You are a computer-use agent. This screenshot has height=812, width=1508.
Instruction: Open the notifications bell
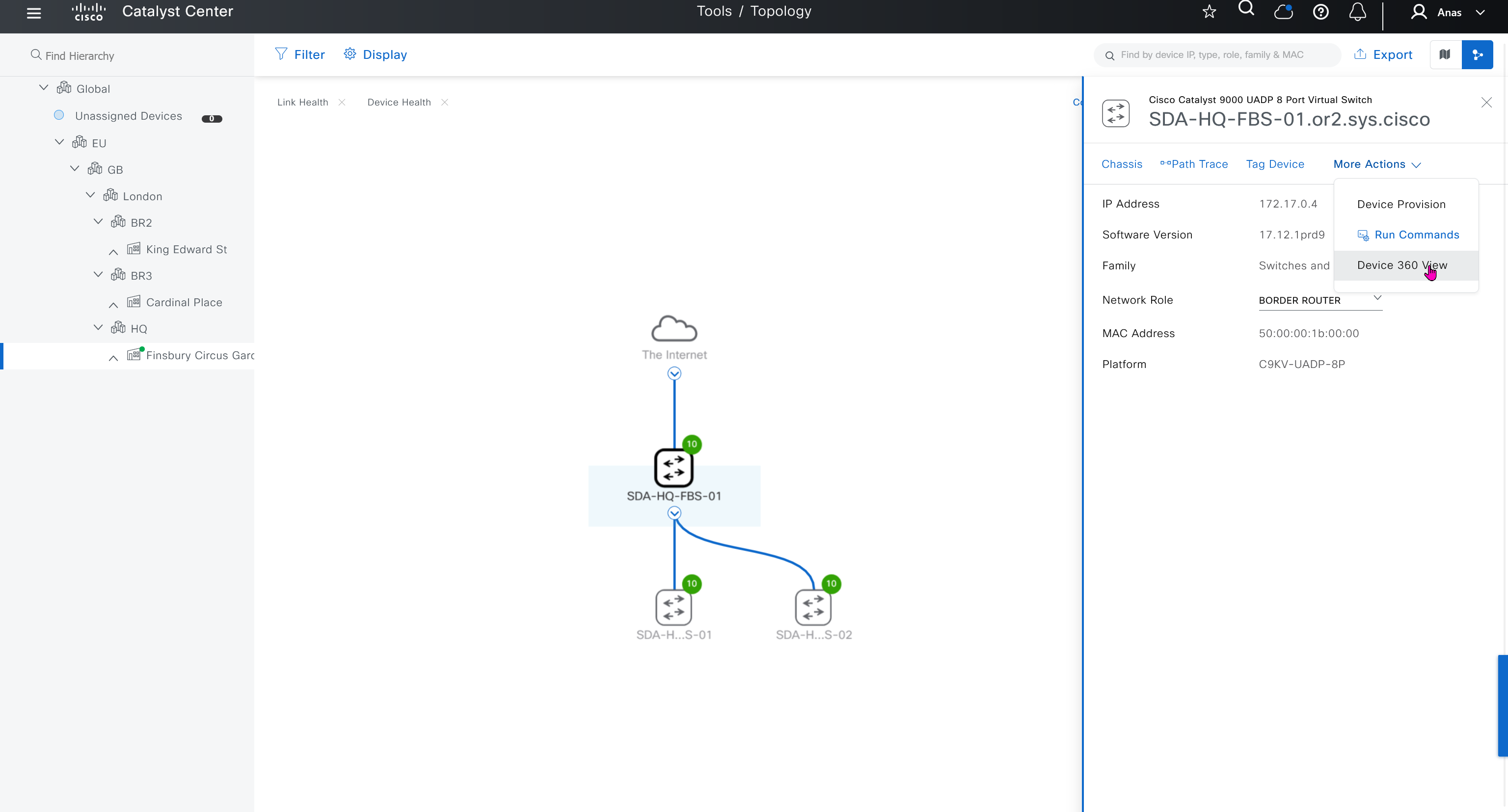click(x=1357, y=12)
